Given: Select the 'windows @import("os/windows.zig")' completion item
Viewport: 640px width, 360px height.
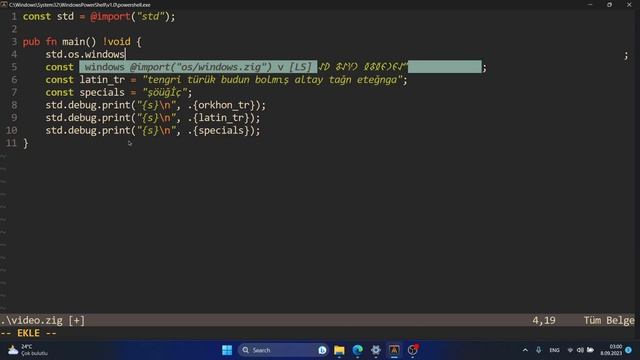Looking at the screenshot, I should 198,67.
